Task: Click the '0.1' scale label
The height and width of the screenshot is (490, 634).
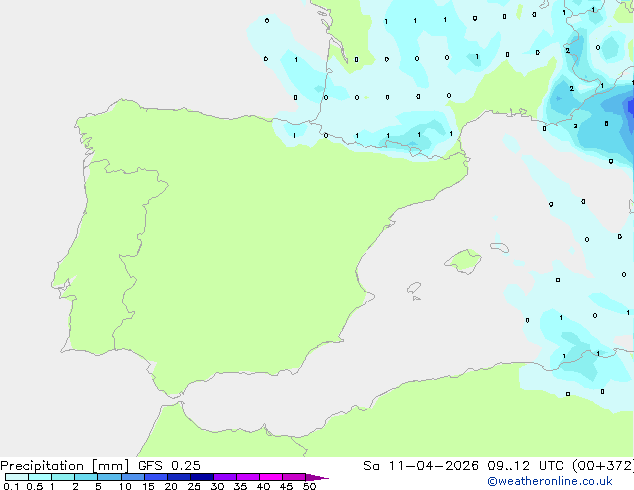Action: tap(11, 486)
